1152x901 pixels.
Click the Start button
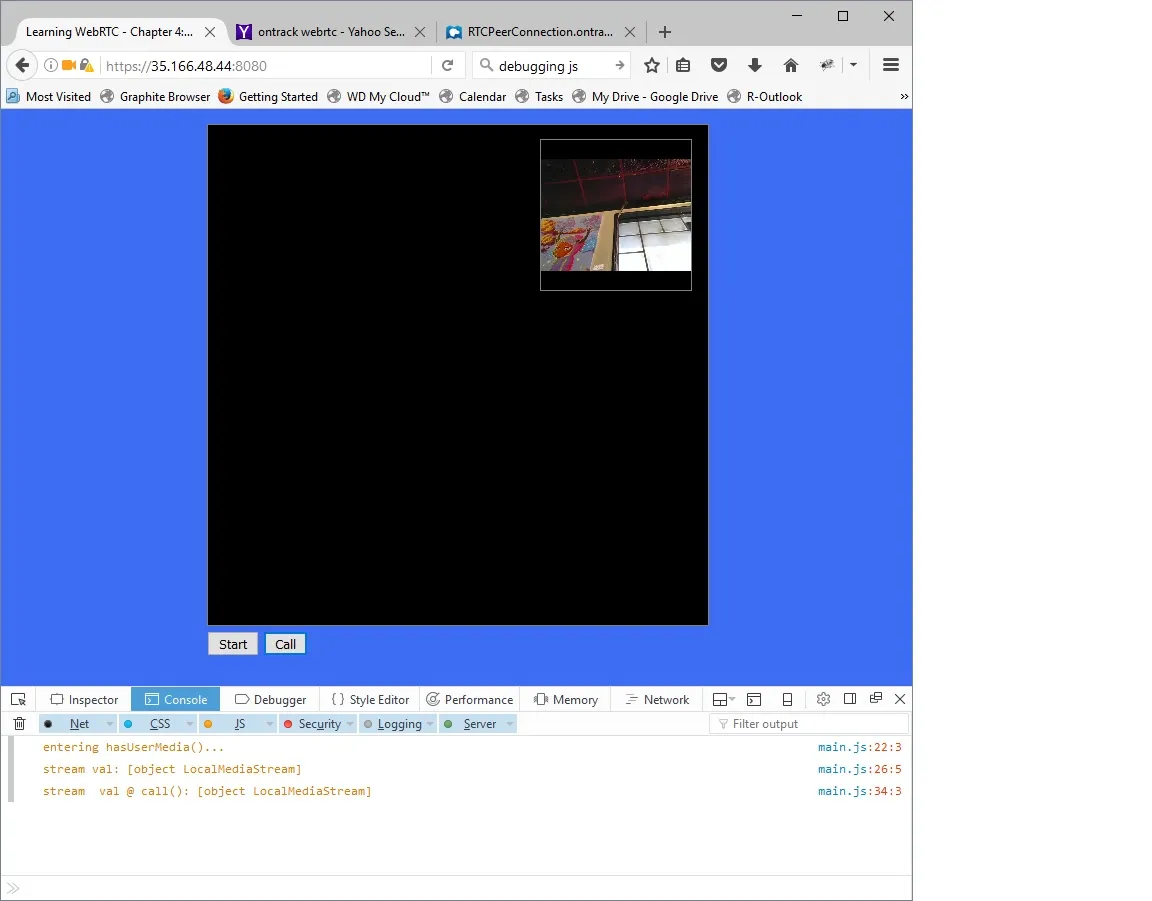(233, 644)
